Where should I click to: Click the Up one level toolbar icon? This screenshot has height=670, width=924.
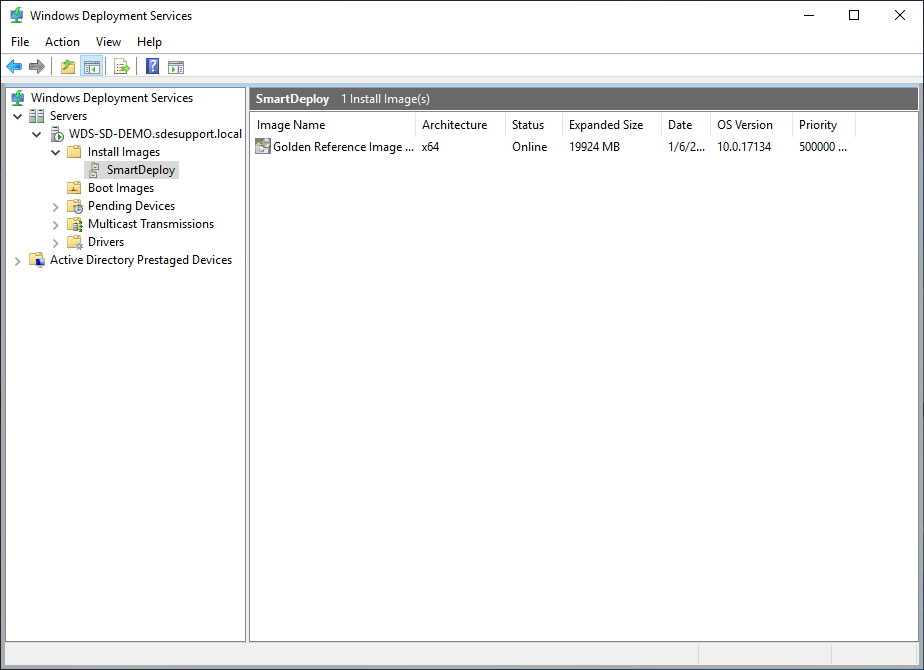68,67
